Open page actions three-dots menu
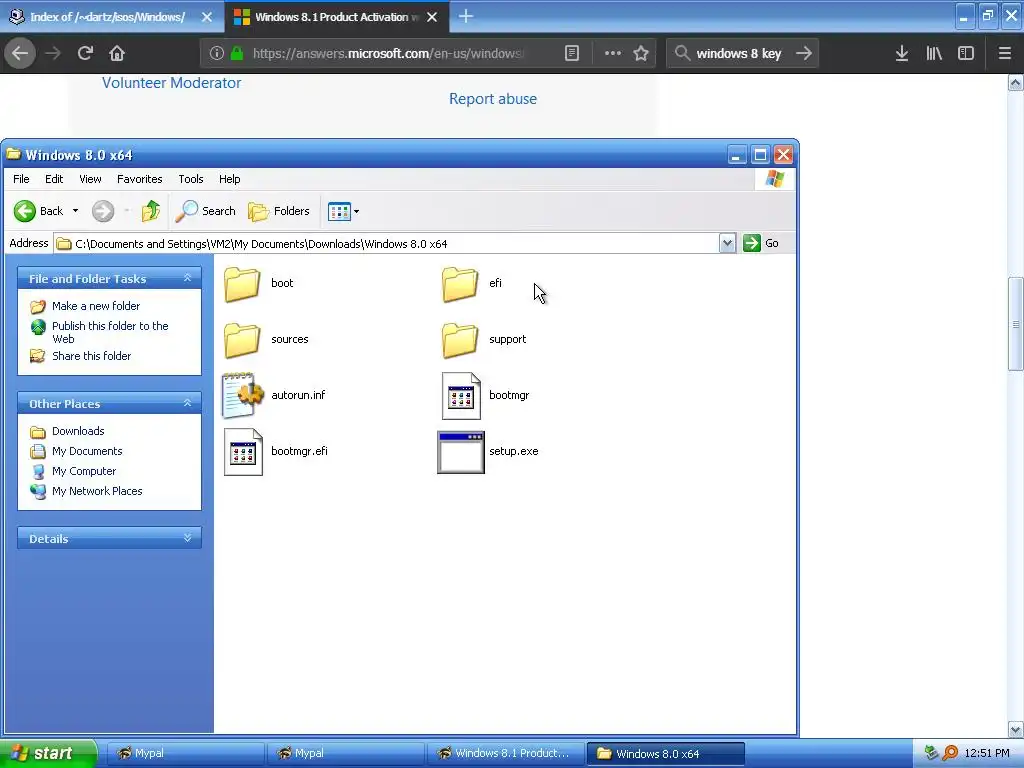This screenshot has width=1024, height=768. tap(613, 54)
